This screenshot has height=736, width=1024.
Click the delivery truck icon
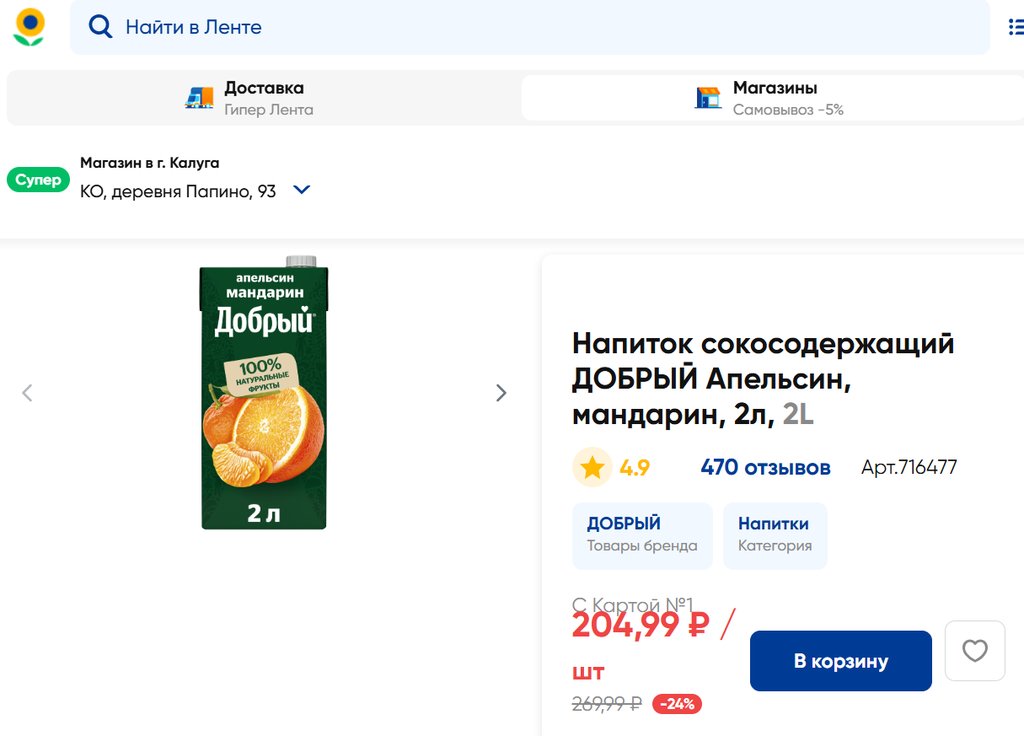pyautogui.click(x=200, y=97)
